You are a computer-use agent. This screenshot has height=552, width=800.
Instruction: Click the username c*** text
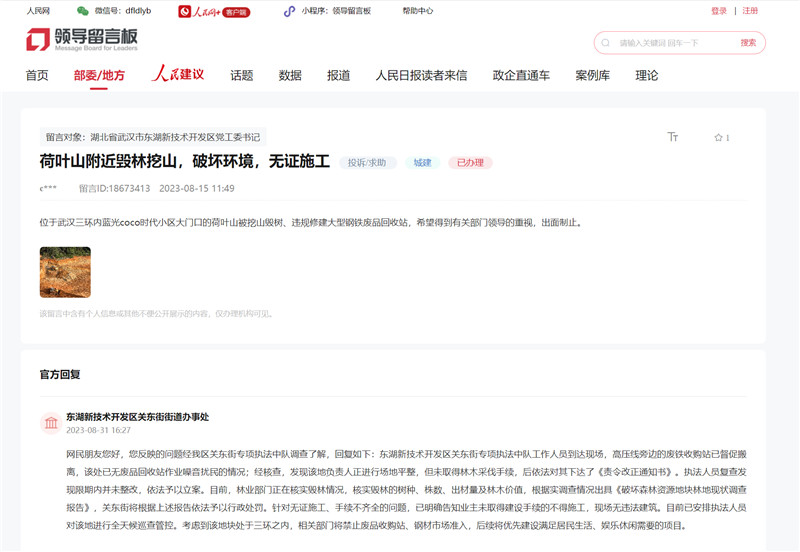(48, 189)
